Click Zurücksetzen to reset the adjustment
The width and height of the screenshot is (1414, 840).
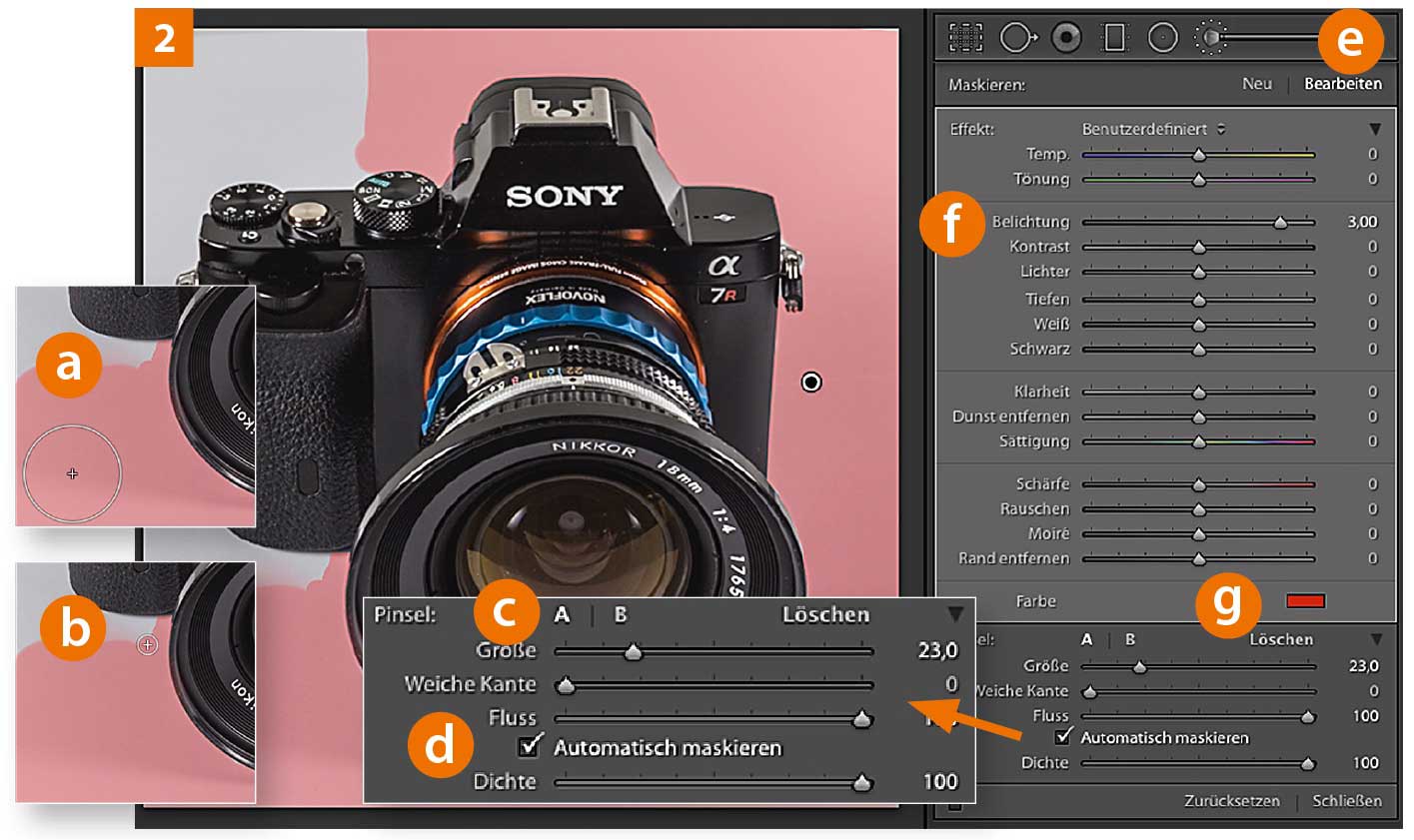coord(1231,801)
